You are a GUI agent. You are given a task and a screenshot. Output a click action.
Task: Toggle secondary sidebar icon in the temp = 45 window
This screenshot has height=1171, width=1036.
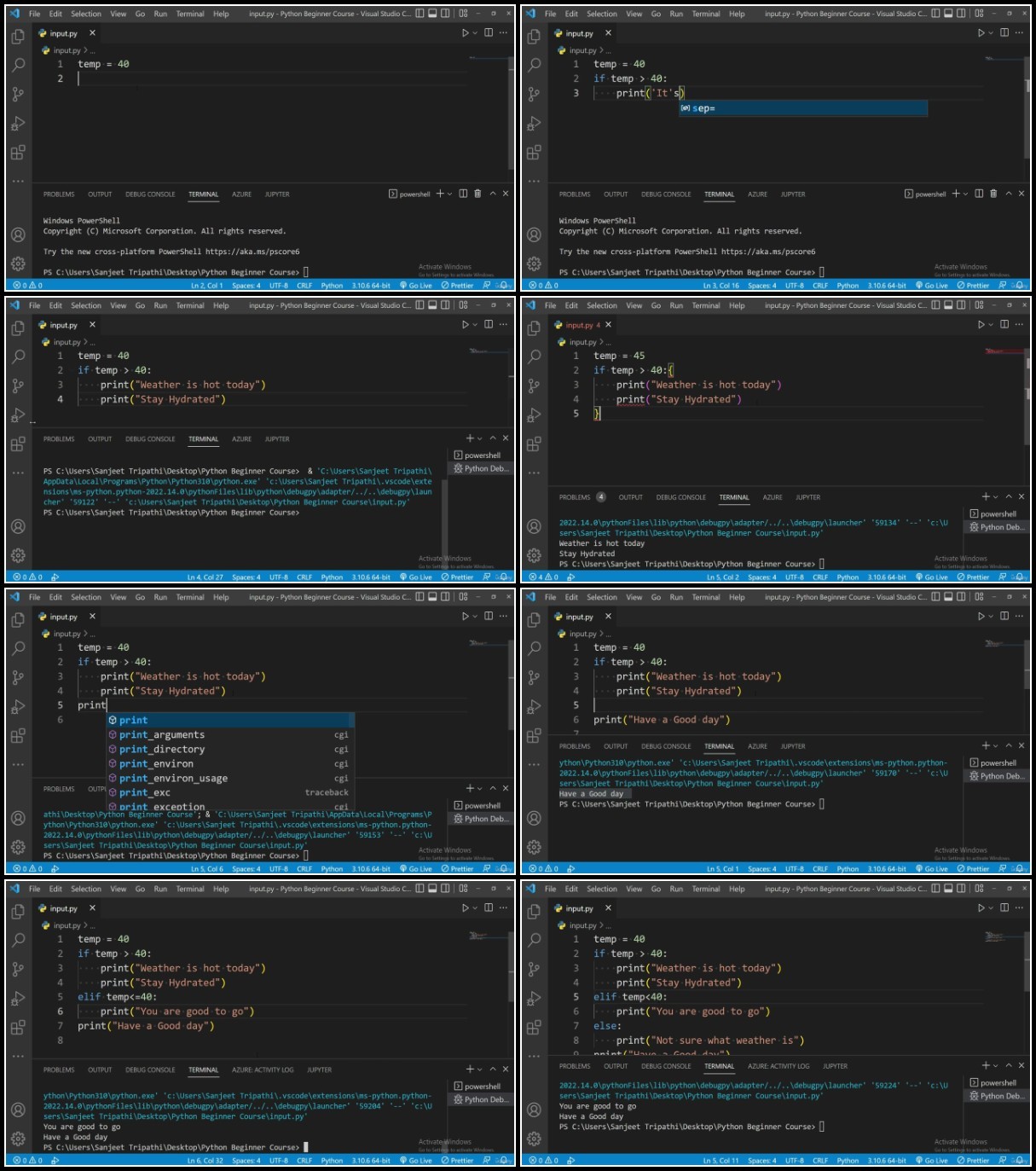(961, 305)
